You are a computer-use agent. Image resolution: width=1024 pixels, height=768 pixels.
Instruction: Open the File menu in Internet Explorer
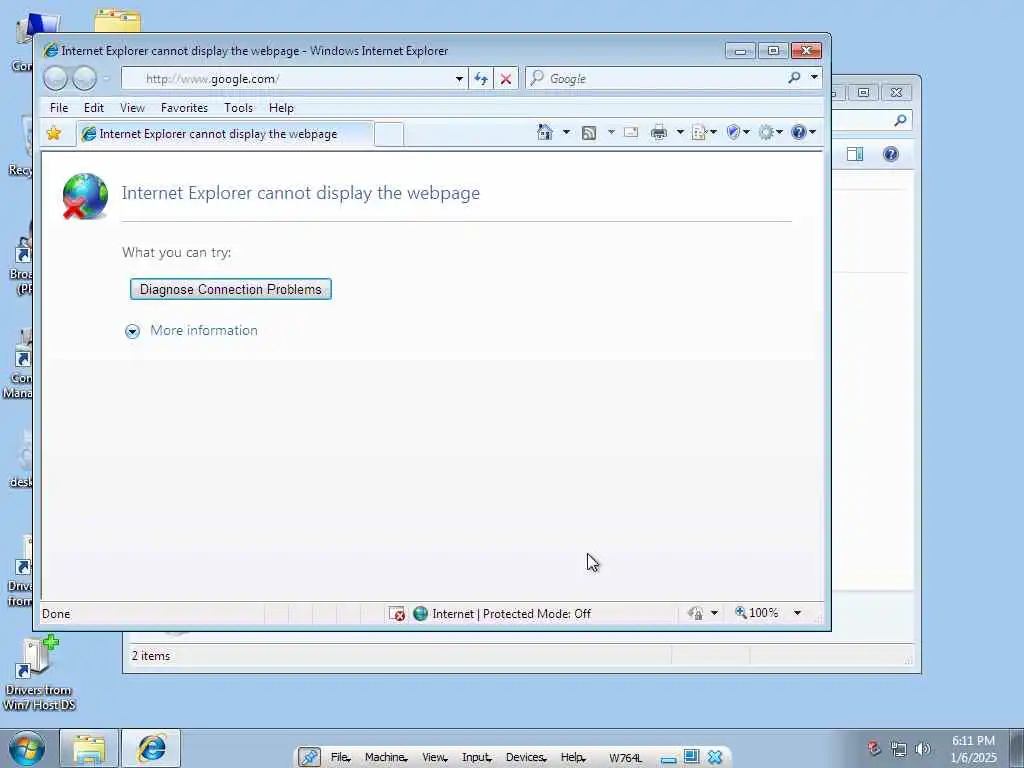click(59, 108)
